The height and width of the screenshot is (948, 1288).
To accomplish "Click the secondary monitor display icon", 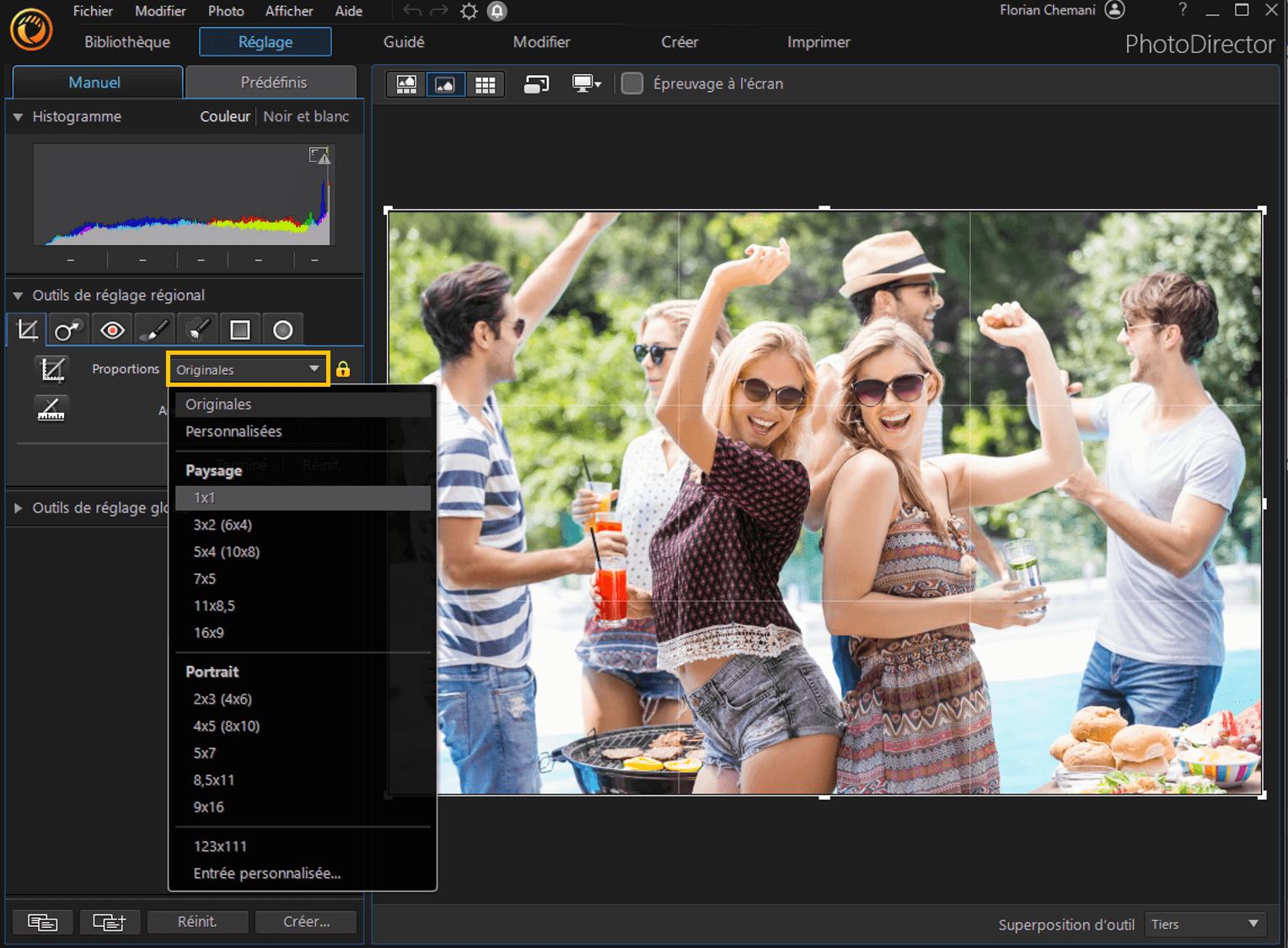I will click(582, 83).
